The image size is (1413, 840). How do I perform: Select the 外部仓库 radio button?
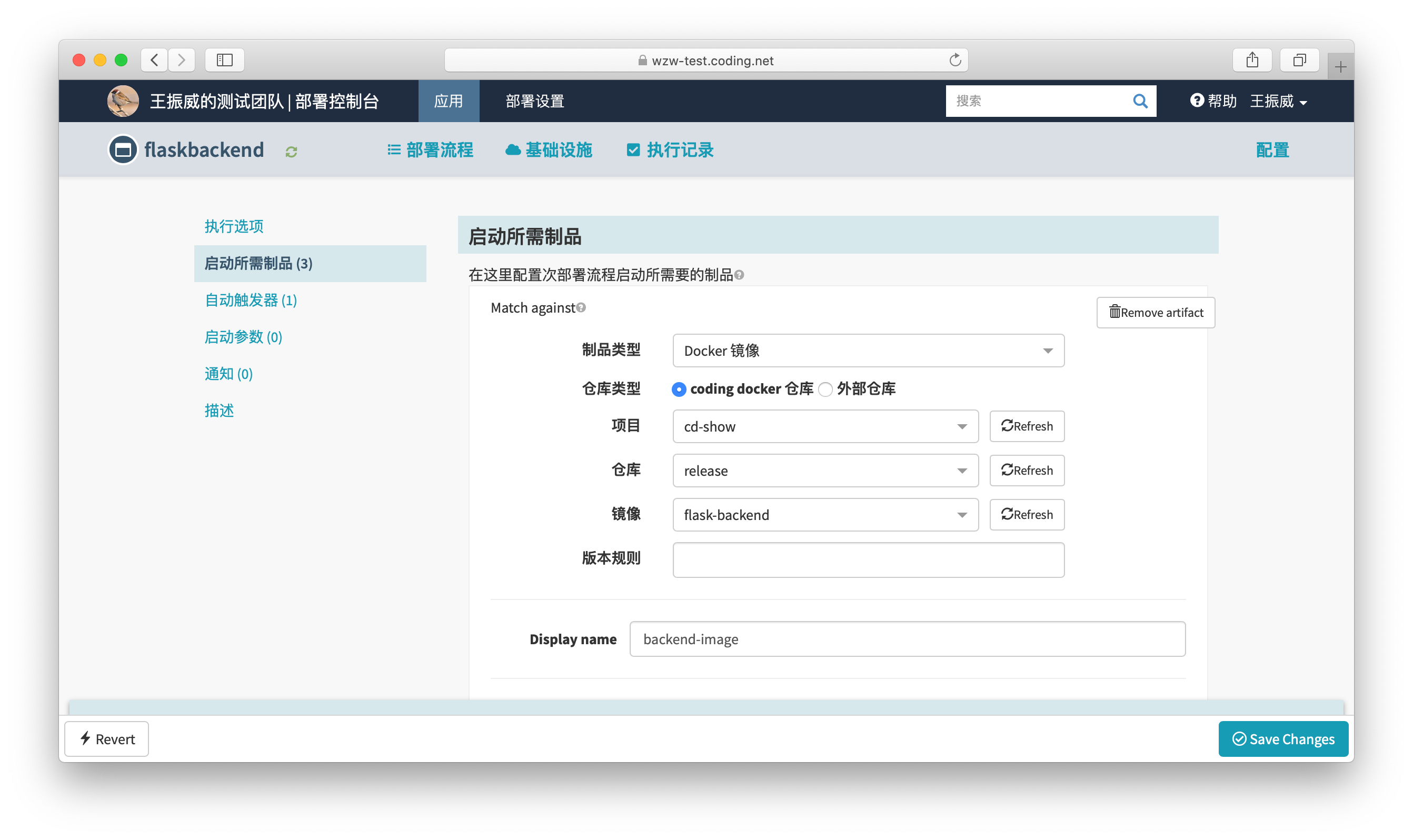[x=825, y=389]
